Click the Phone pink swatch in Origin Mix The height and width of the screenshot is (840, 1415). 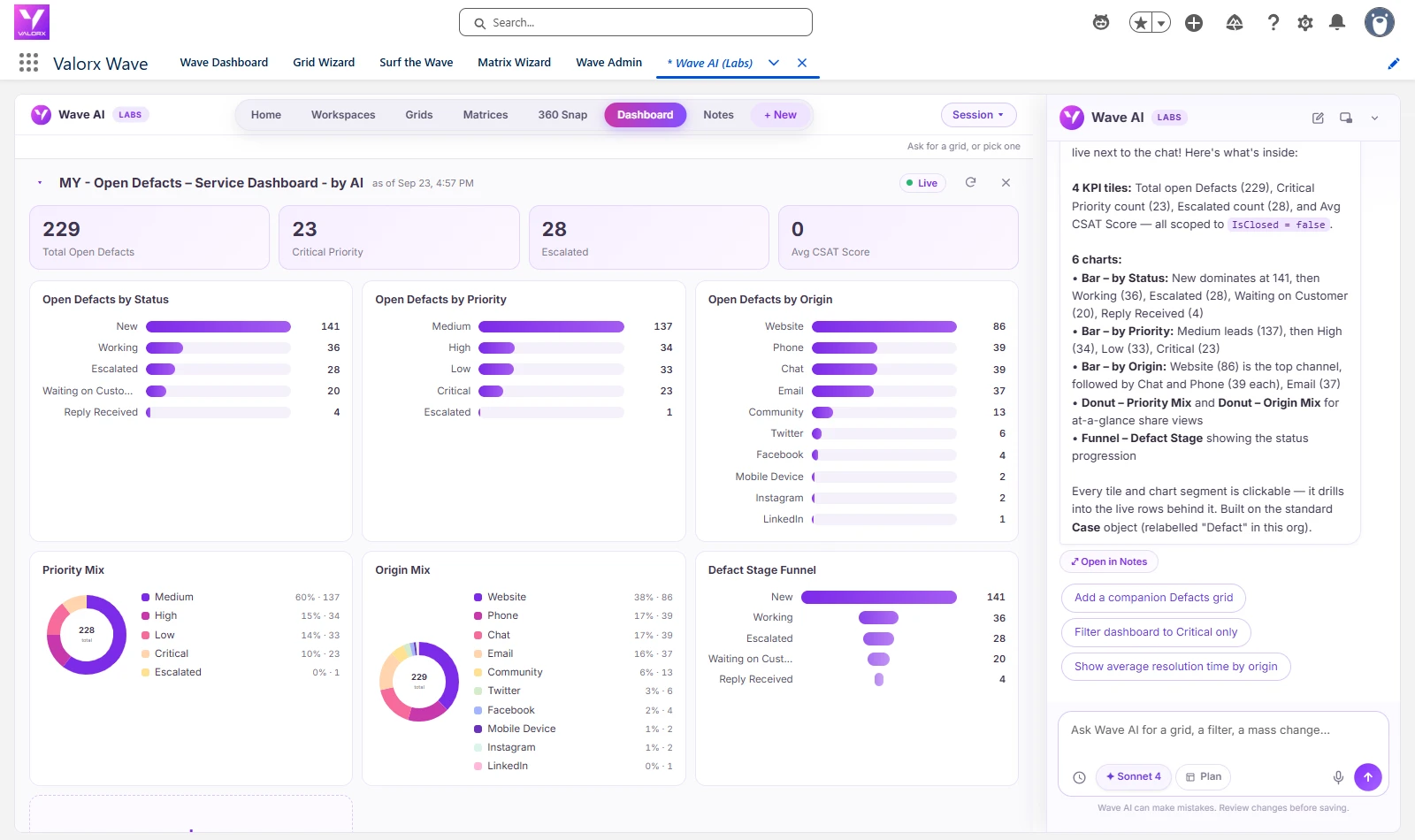pos(478,615)
